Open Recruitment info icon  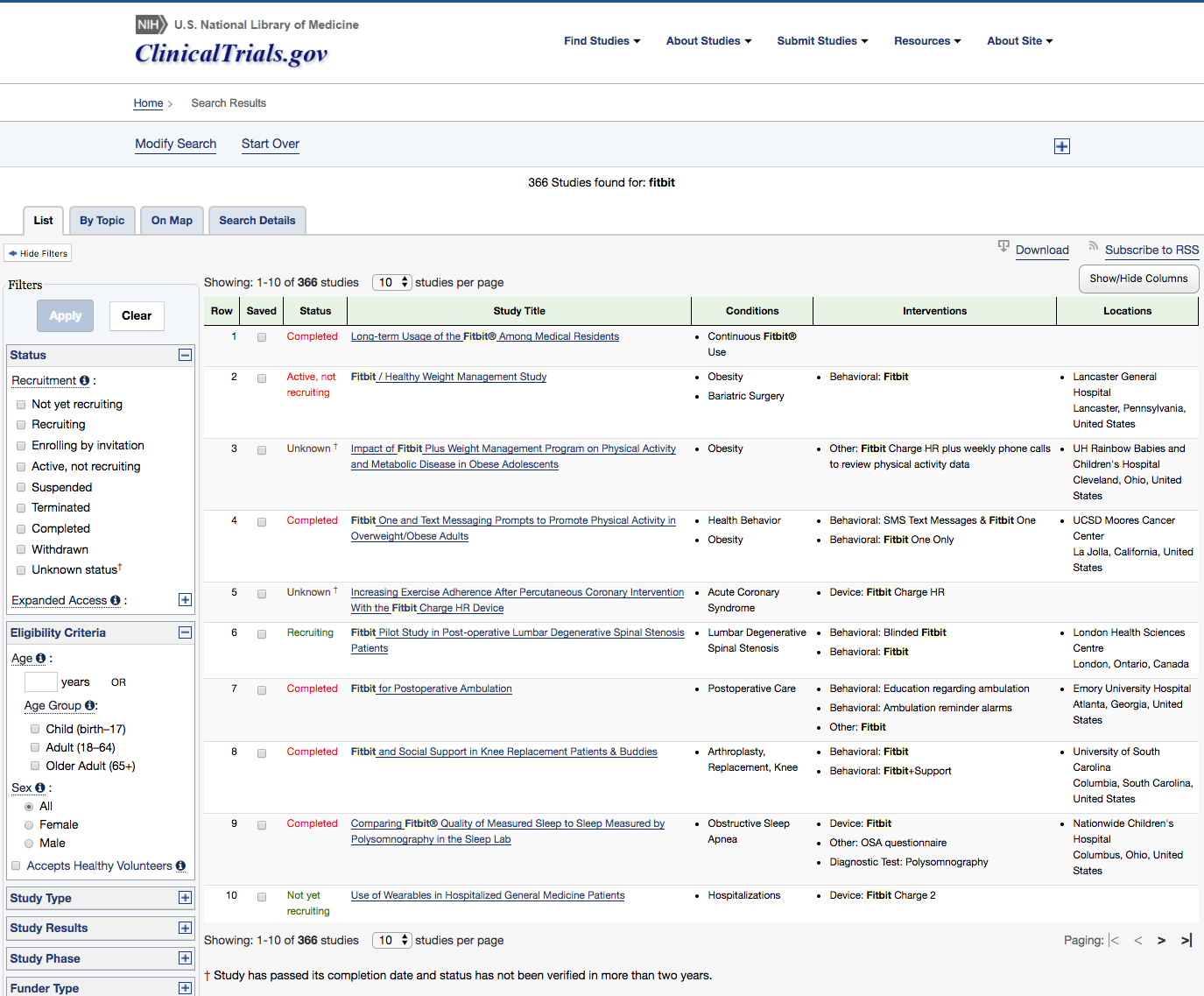85,380
